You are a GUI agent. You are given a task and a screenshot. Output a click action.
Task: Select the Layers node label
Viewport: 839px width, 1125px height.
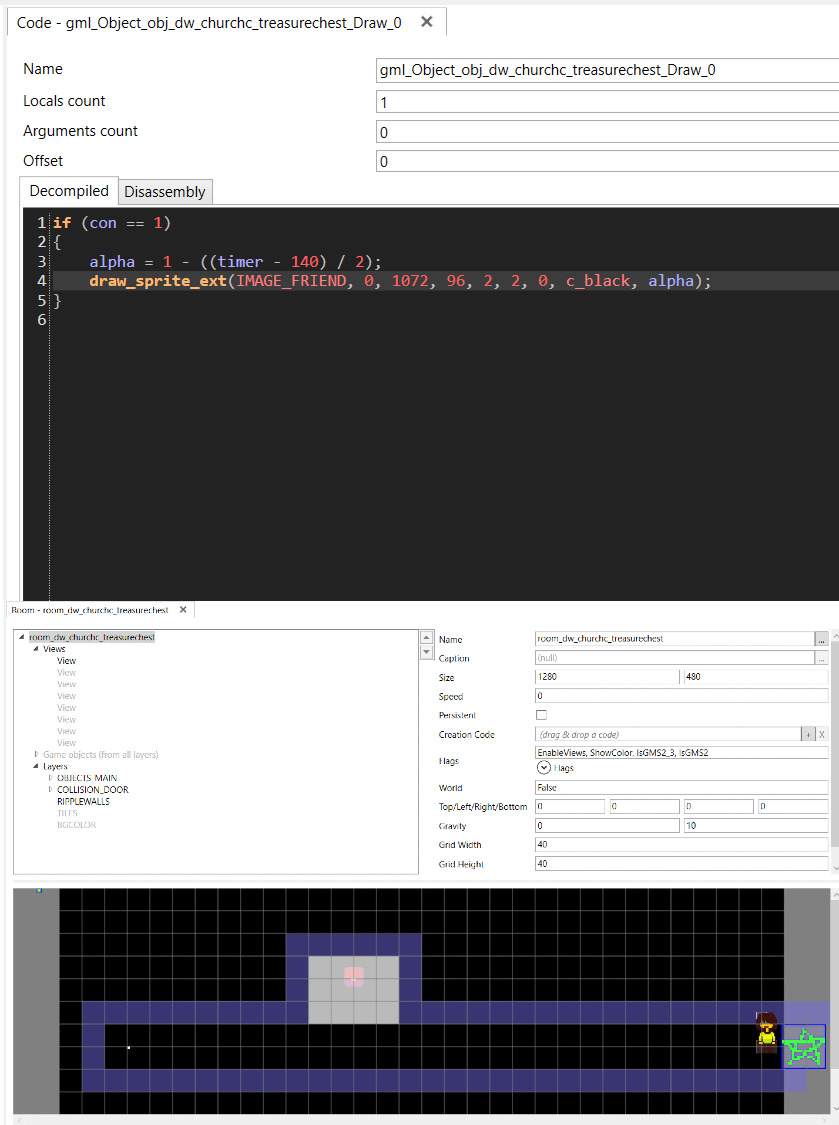pos(55,766)
